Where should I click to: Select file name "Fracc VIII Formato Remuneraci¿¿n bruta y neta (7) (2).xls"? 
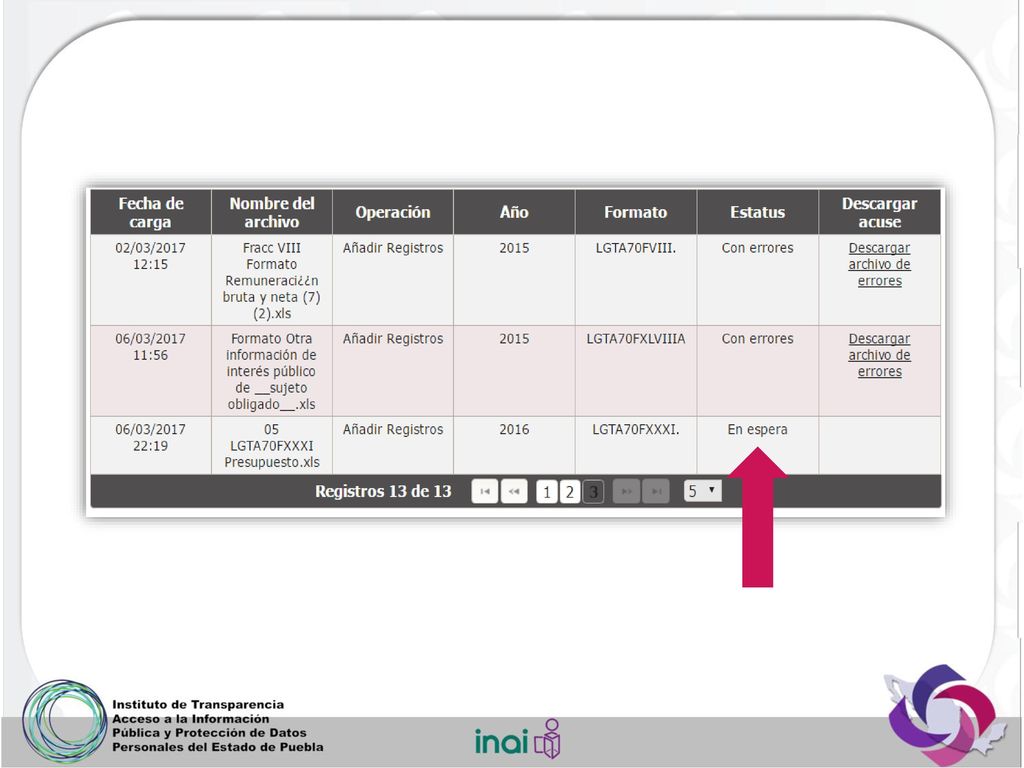click(272, 280)
